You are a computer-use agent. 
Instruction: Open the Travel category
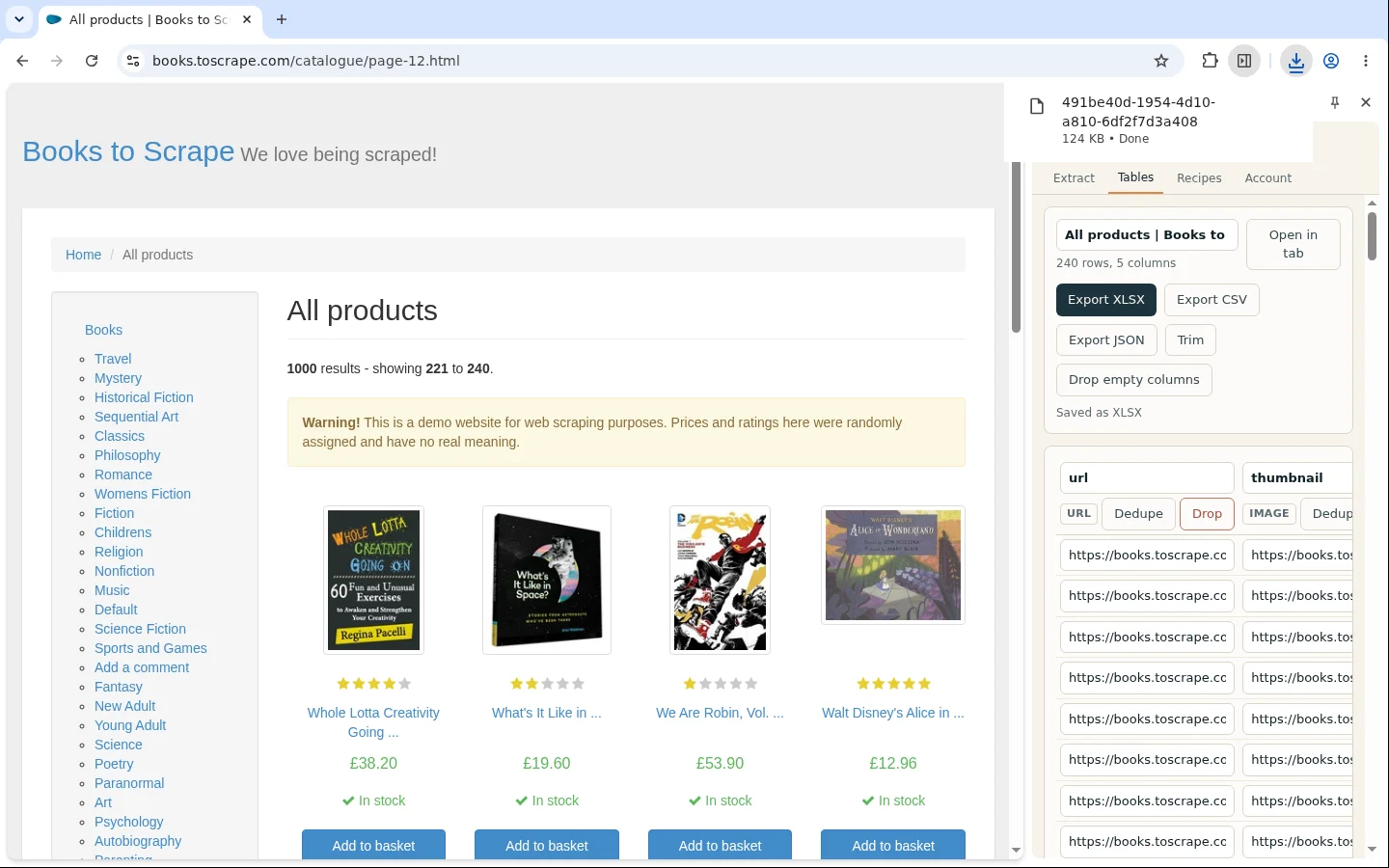click(x=113, y=359)
